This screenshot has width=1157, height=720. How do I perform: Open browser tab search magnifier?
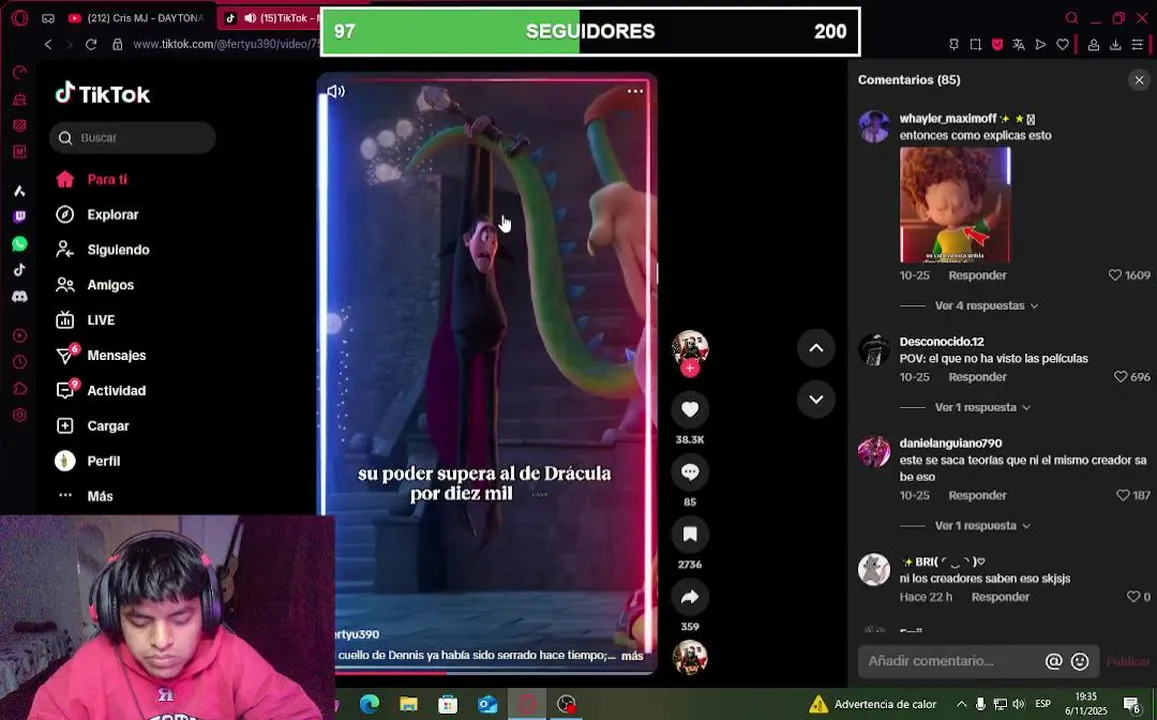pos(1071,18)
